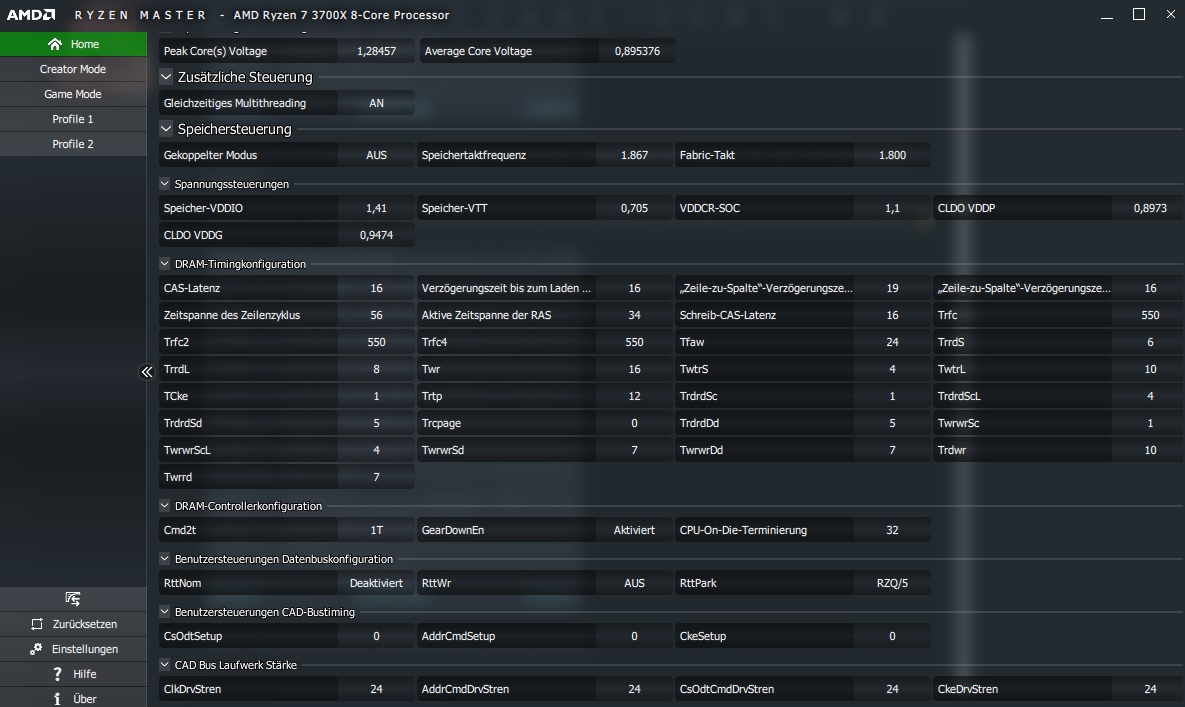This screenshot has height=707, width=1185.
Task: Click GearDownEn Aktiviert value
Action: 634,530
